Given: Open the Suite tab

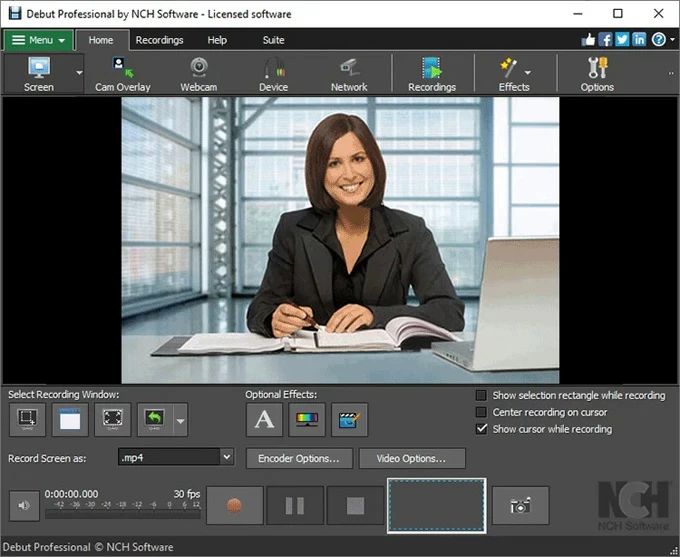Looking at the screenshot, I should 273,40.
